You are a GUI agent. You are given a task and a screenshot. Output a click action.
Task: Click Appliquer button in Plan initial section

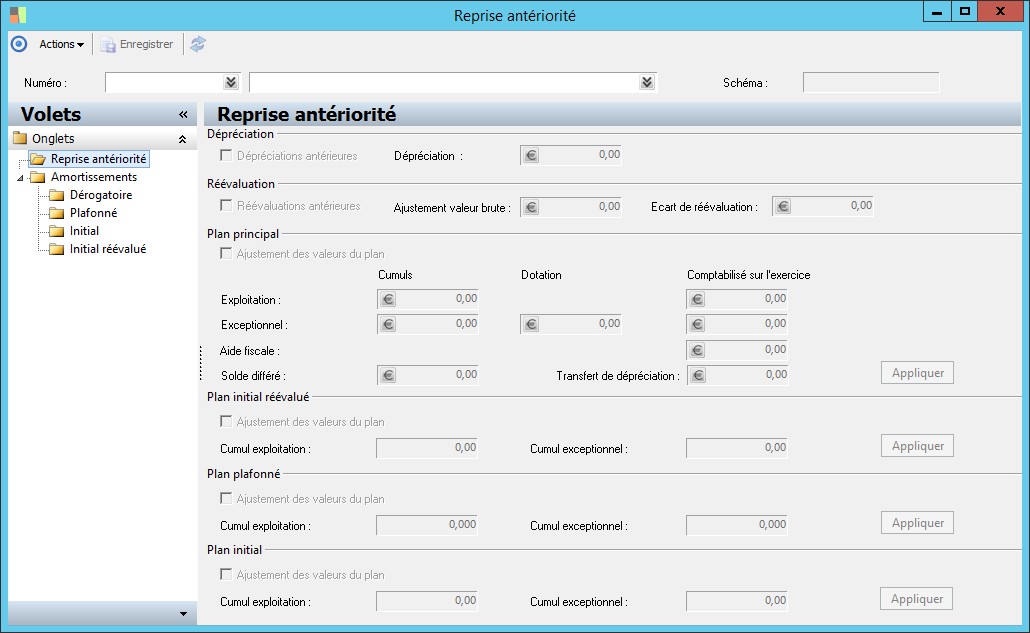coord(916,599)
